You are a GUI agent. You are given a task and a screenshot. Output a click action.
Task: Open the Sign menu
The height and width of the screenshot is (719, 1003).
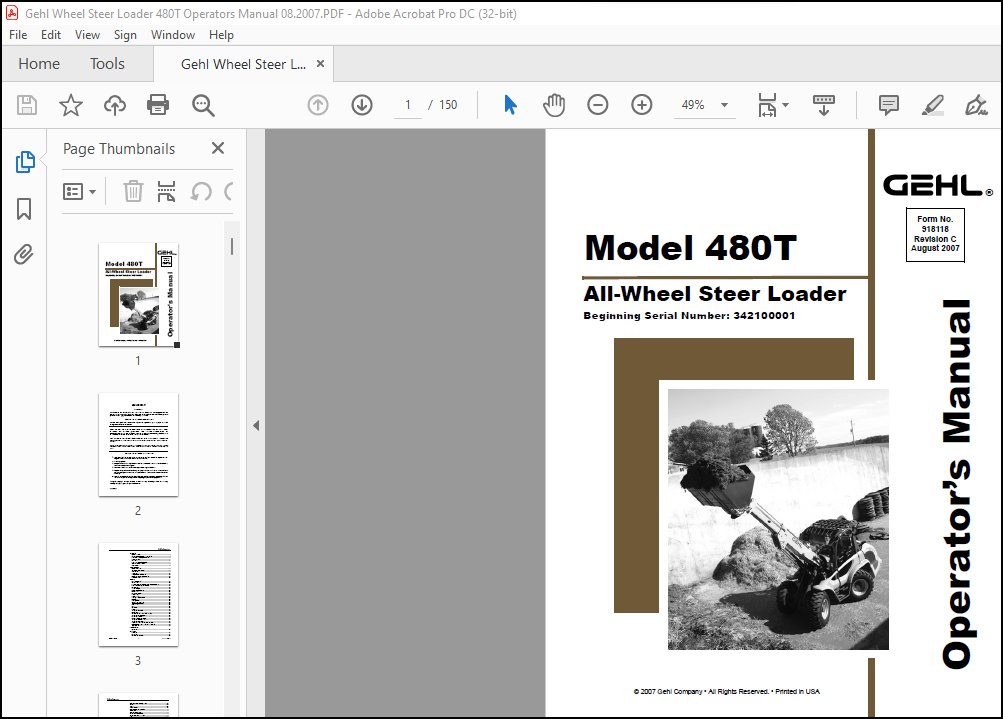point(125,35)
